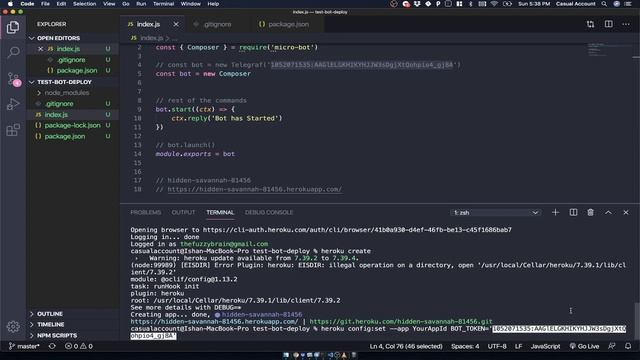Open the Extensions view
The image size is (640, 360).
(x=13, y=130)
